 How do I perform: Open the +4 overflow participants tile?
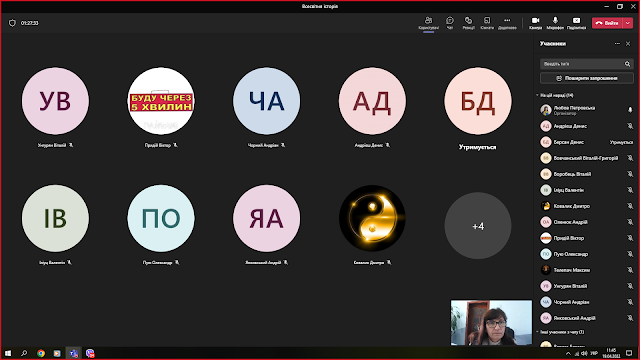(478, 226)
